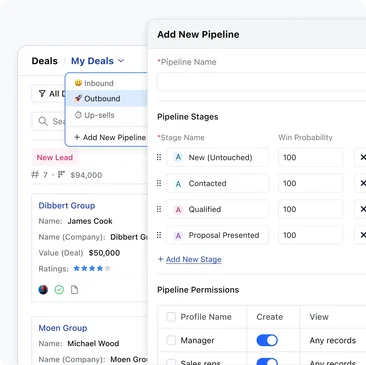Click Dibbert Group ratings stars
Screen dimensions: 366x365
point(92,268)
